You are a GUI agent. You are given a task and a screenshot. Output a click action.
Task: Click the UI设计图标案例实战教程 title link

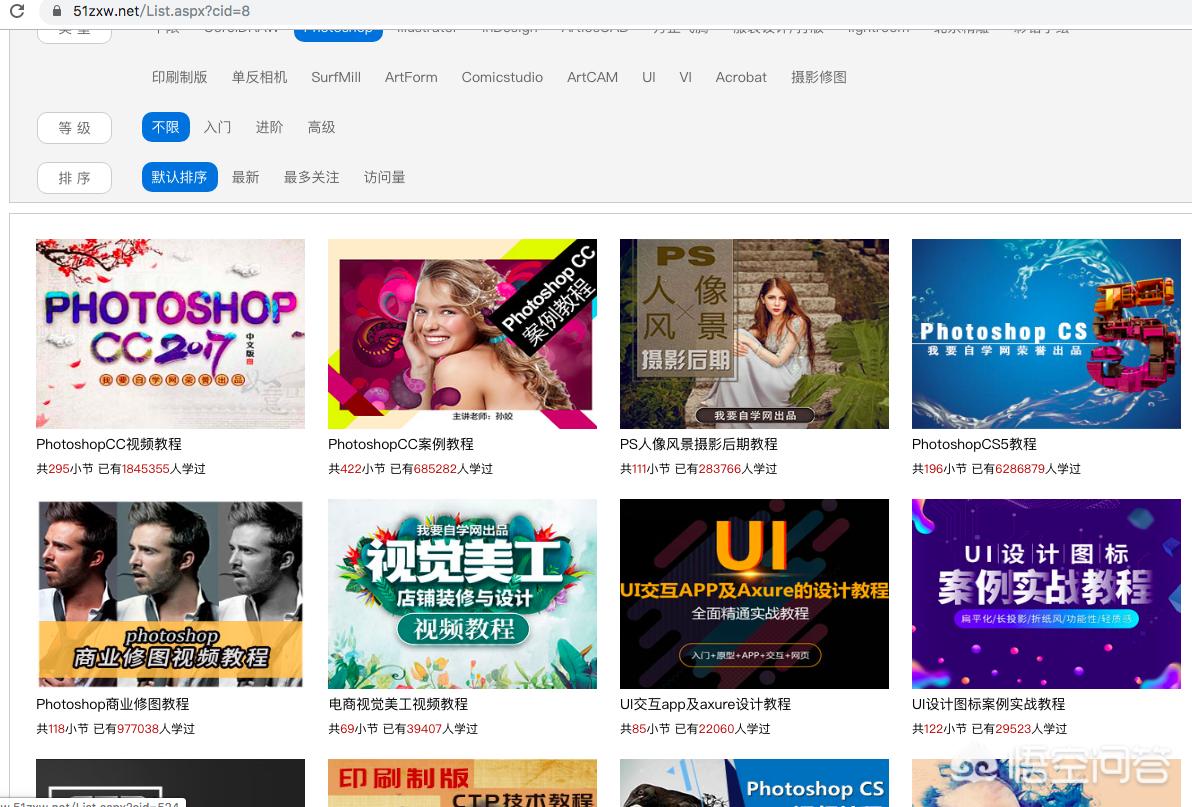pyautogui.click(x=988, y=704)
